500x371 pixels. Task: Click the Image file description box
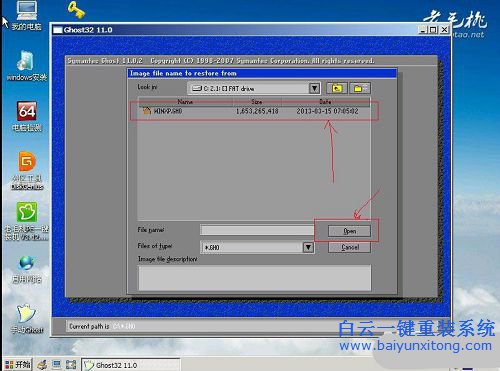click(254, 278)
